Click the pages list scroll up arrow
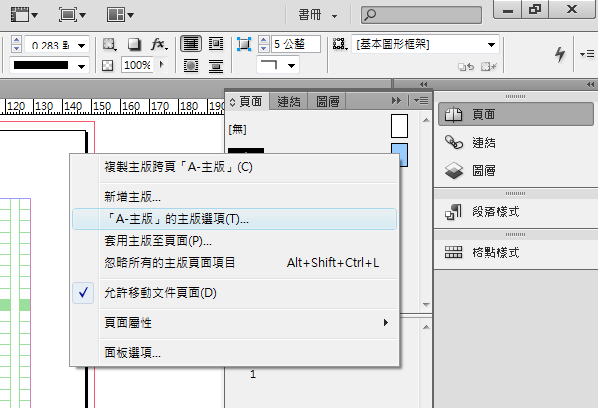This screenshot has height=408, width=598. (x=426, y=327)
